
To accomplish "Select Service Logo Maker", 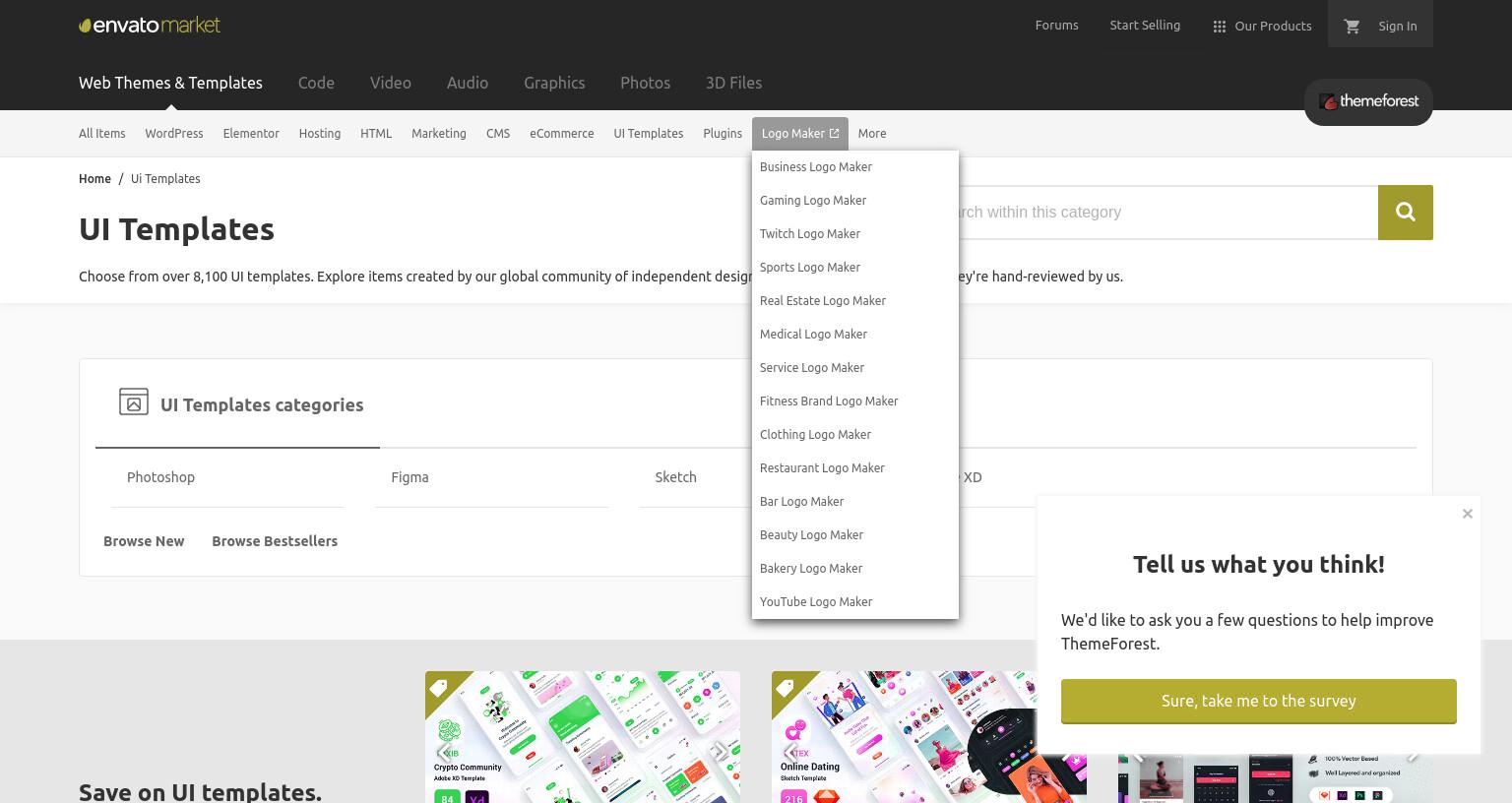I will [855, 368].
